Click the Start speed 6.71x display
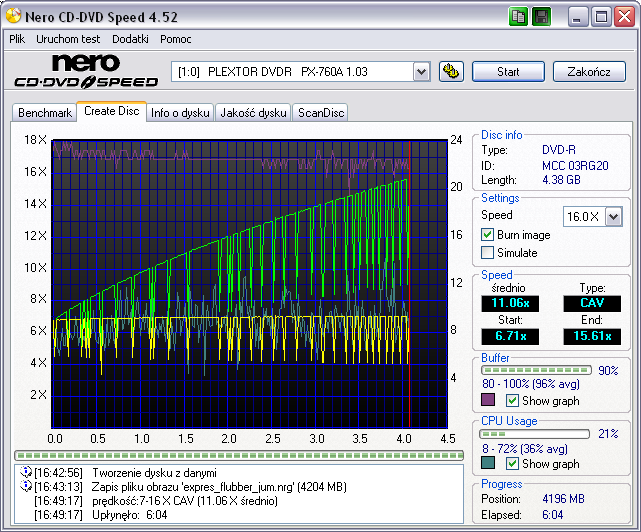The width and height of the screenshot is (641, 532). pos(510,337)
